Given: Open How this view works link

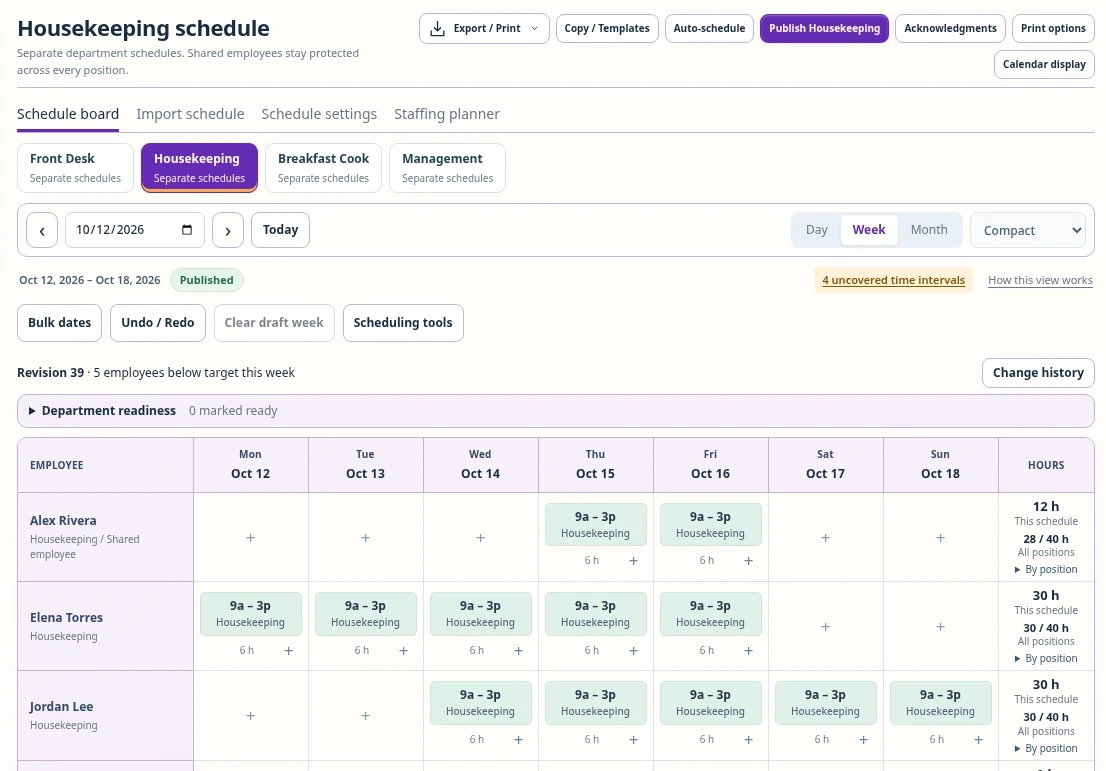Looking at the screenshot, I should pyautogui.click(x=1040, y=280).
